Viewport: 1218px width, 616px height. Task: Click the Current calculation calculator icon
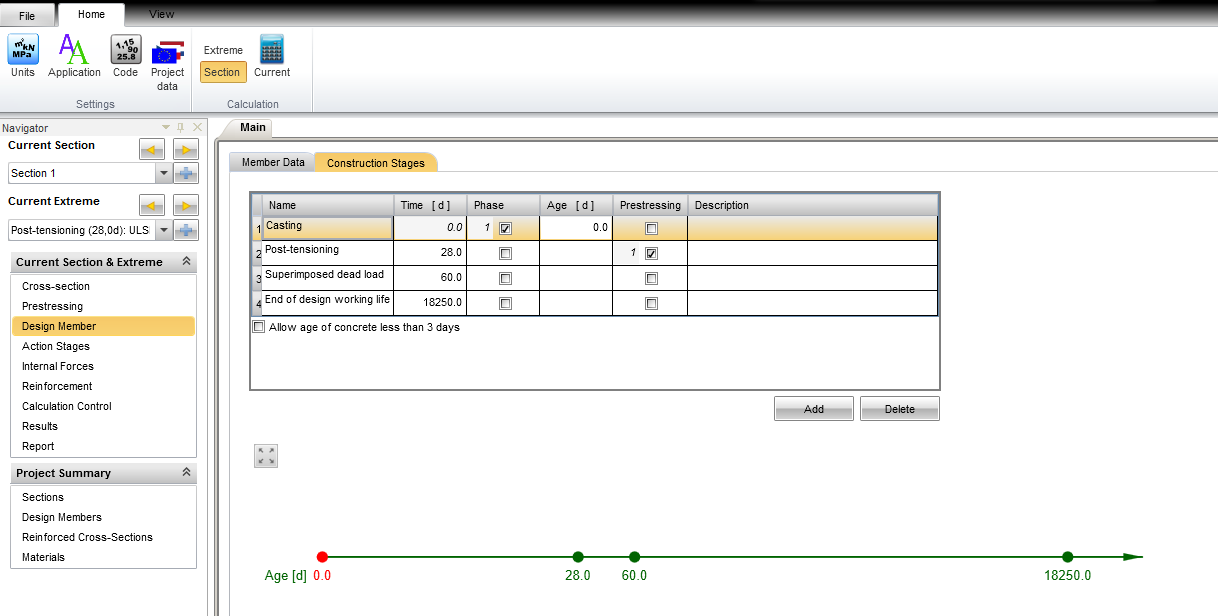click(271, 50)
